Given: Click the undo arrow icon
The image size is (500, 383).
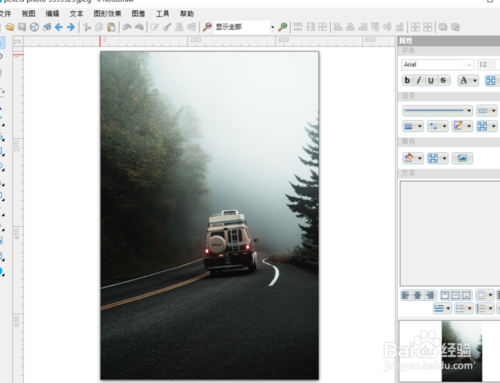Looking at the screenshot, I should (127, 27).
